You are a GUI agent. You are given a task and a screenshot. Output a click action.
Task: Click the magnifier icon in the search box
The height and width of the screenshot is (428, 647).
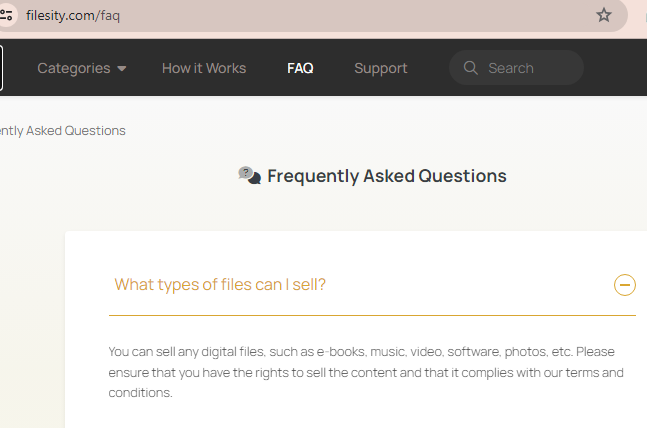point(470,68)
